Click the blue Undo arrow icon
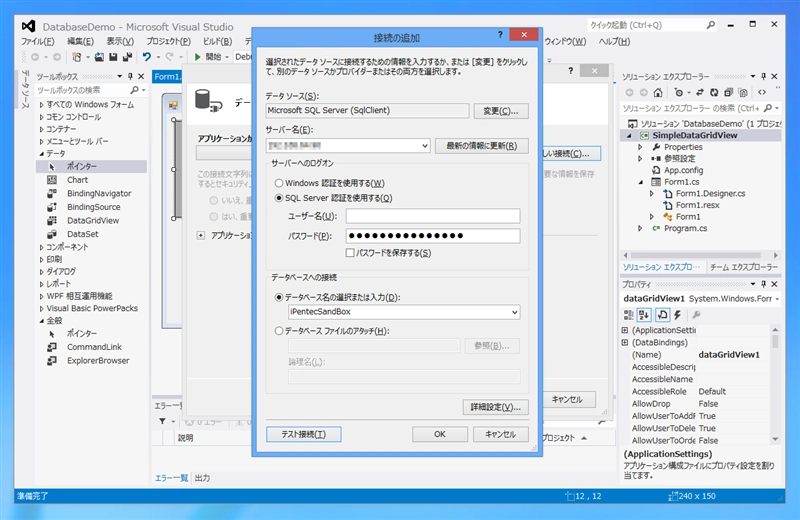Image resolution: width=800 pixels, height=520 pixels. (147, 57)
